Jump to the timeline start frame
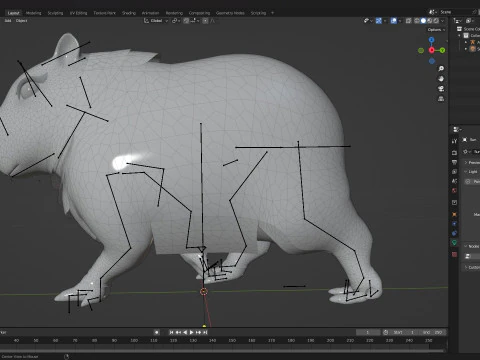 171,332
